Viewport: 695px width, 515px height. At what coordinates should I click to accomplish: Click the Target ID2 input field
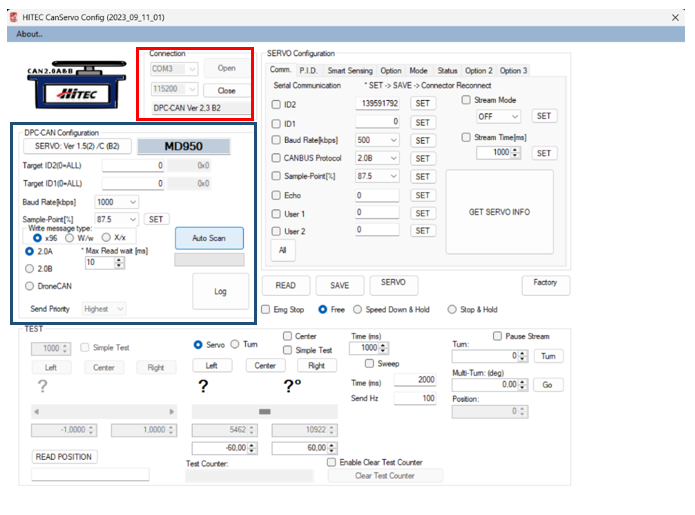coord(130,166)
